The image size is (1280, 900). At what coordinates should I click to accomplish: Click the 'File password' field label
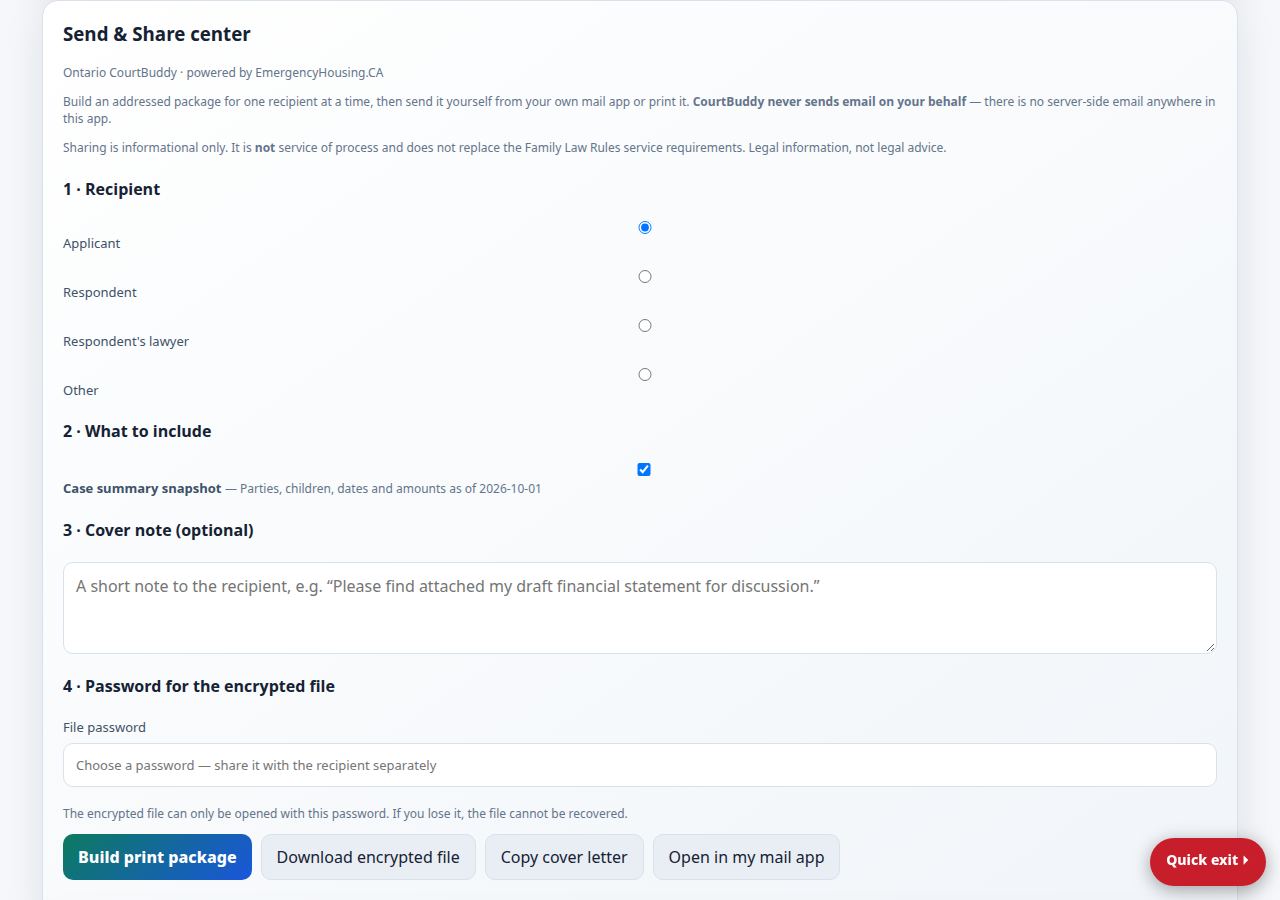pos(104,727)
